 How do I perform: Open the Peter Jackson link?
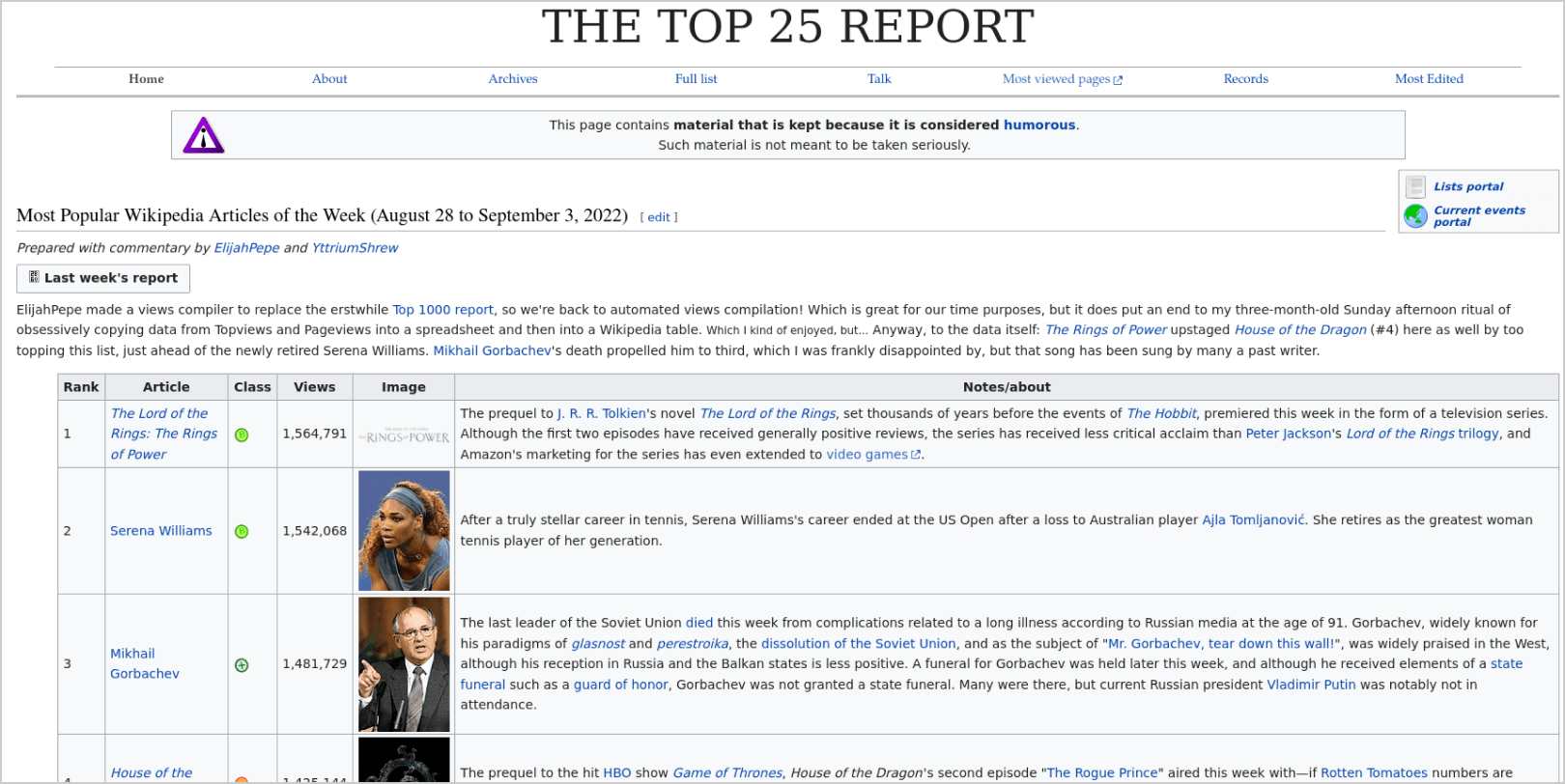(1289, 434)
